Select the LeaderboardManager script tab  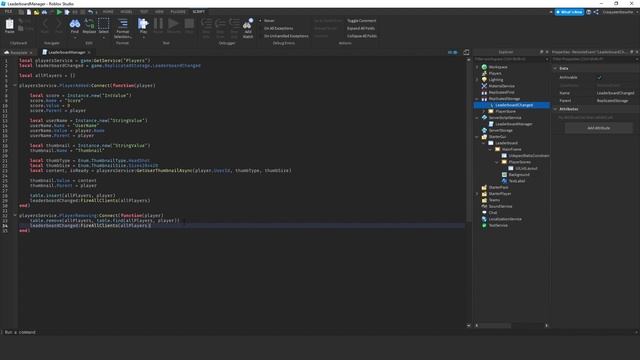pyautogui.click(x=67, y=53)
